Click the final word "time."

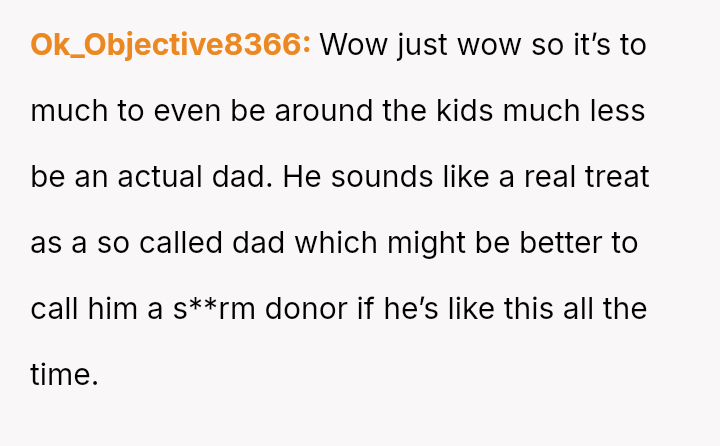tap(64, 375)
